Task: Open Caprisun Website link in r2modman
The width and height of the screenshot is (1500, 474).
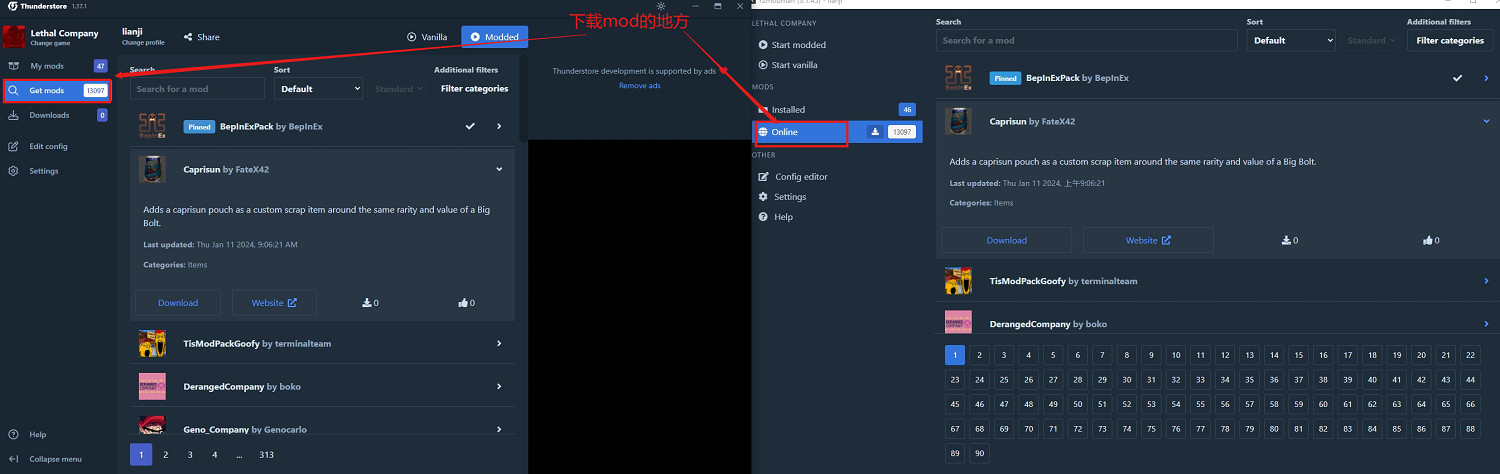Action: [x=1148, y=240]
